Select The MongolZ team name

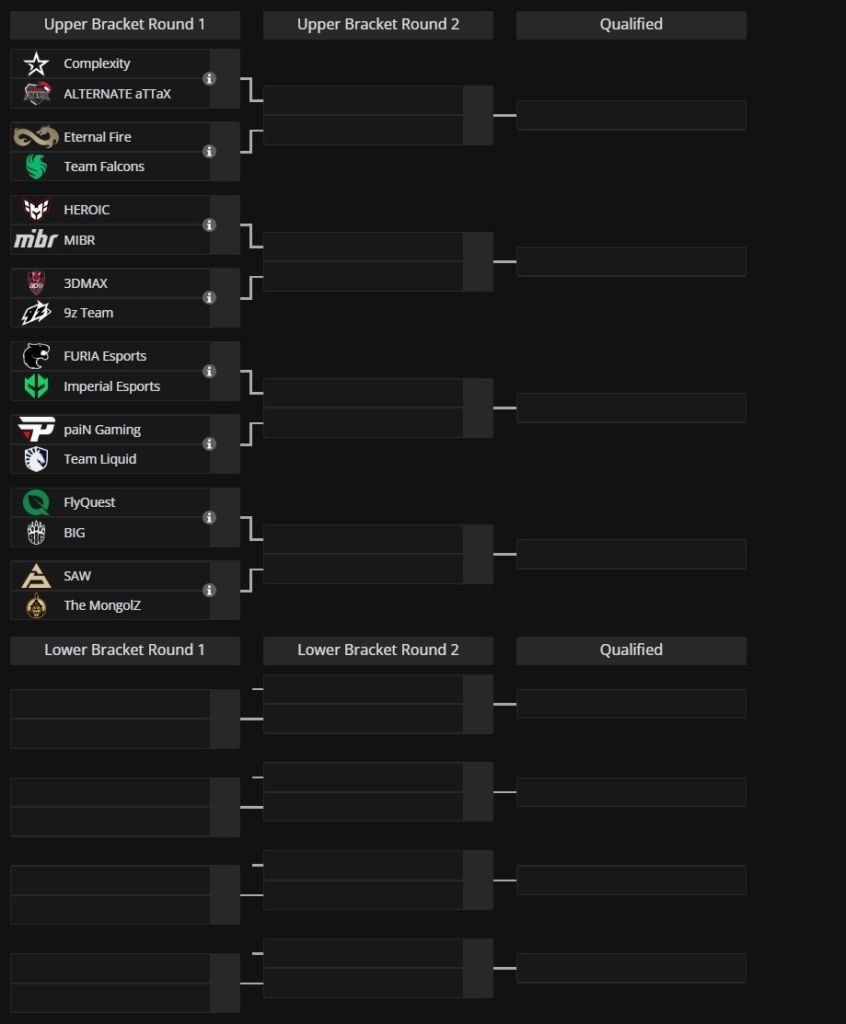tap(102, 605)
